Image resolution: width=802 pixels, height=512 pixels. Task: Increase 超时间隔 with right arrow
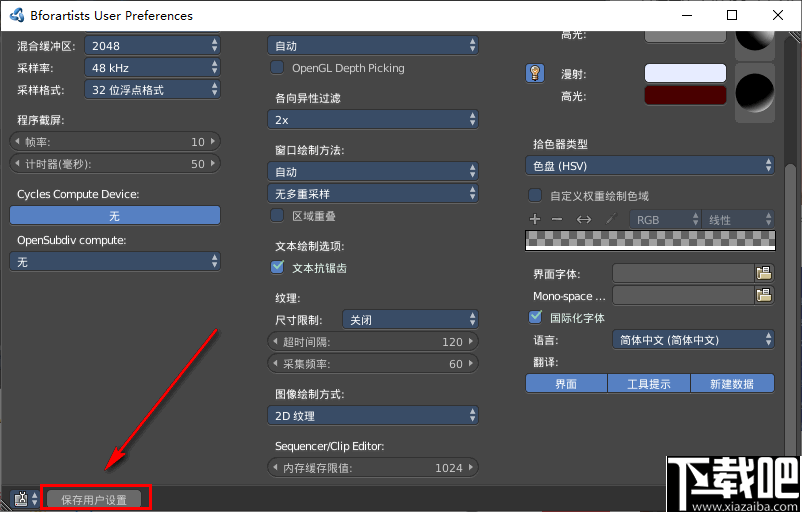coord(471,341)
